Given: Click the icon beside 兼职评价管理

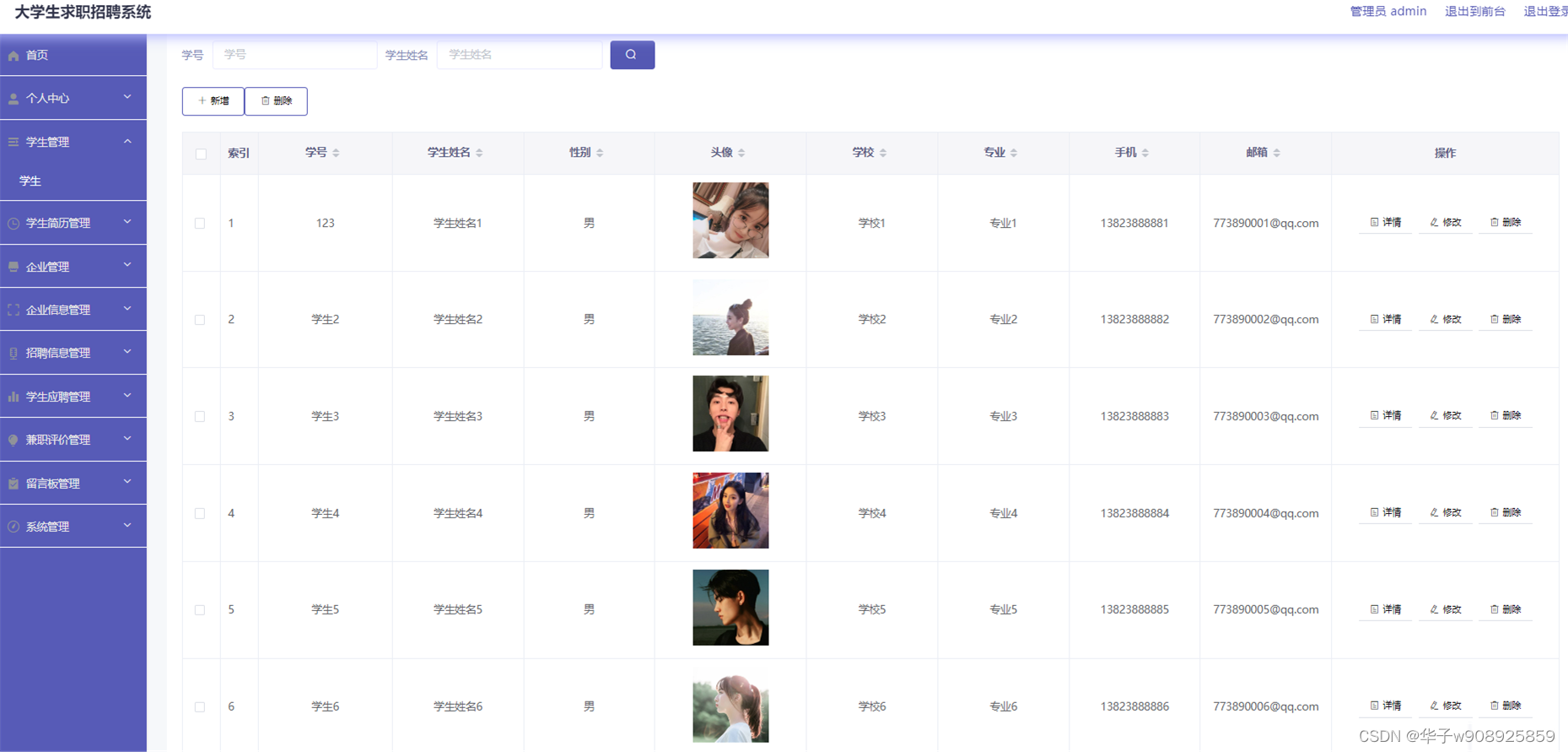Looking at the screenshot, I should [13, 440].
